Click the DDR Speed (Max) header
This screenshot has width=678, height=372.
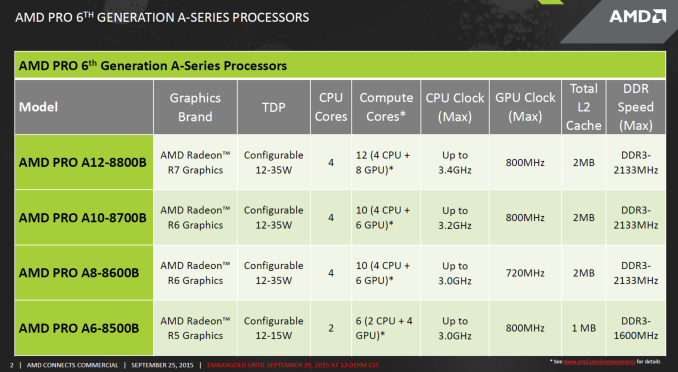636,107
